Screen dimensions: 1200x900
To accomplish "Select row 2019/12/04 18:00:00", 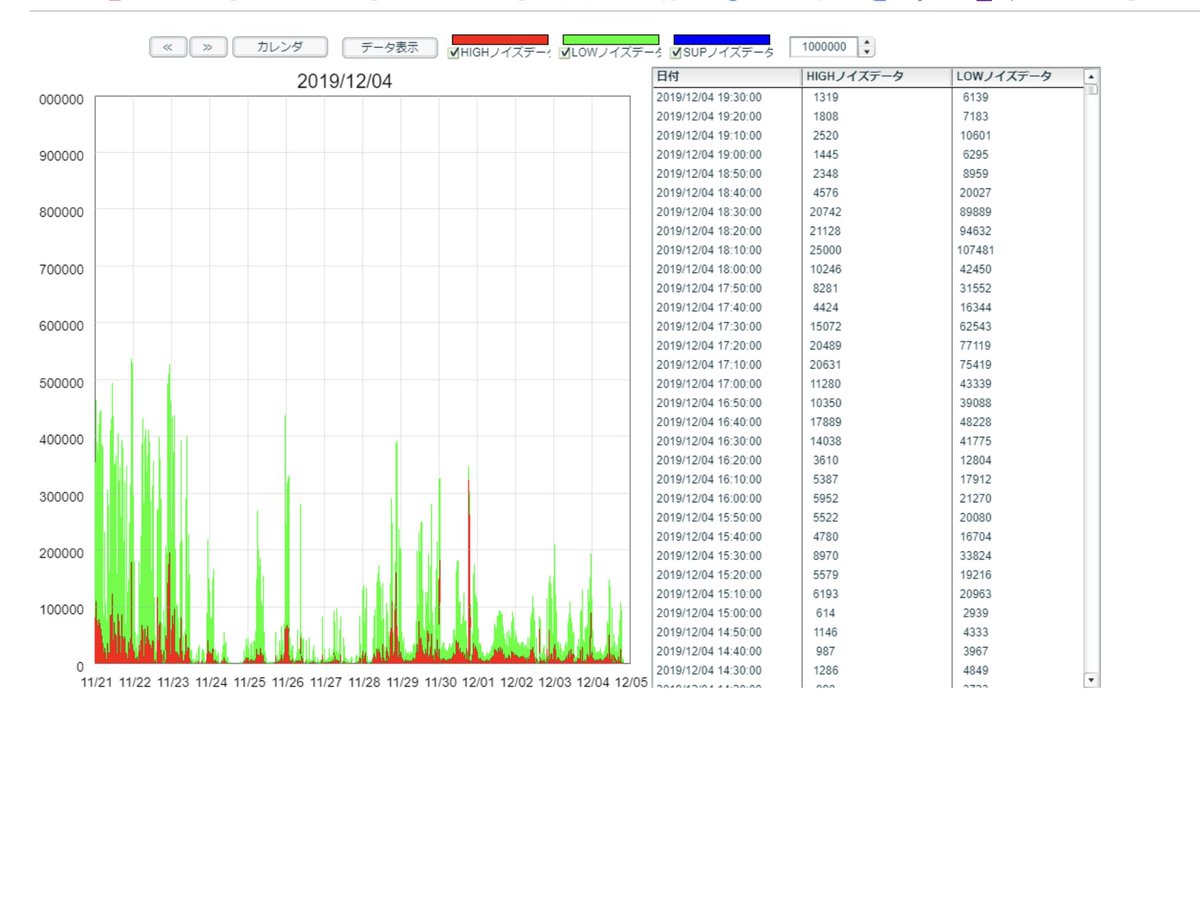I will click(868, 269).
